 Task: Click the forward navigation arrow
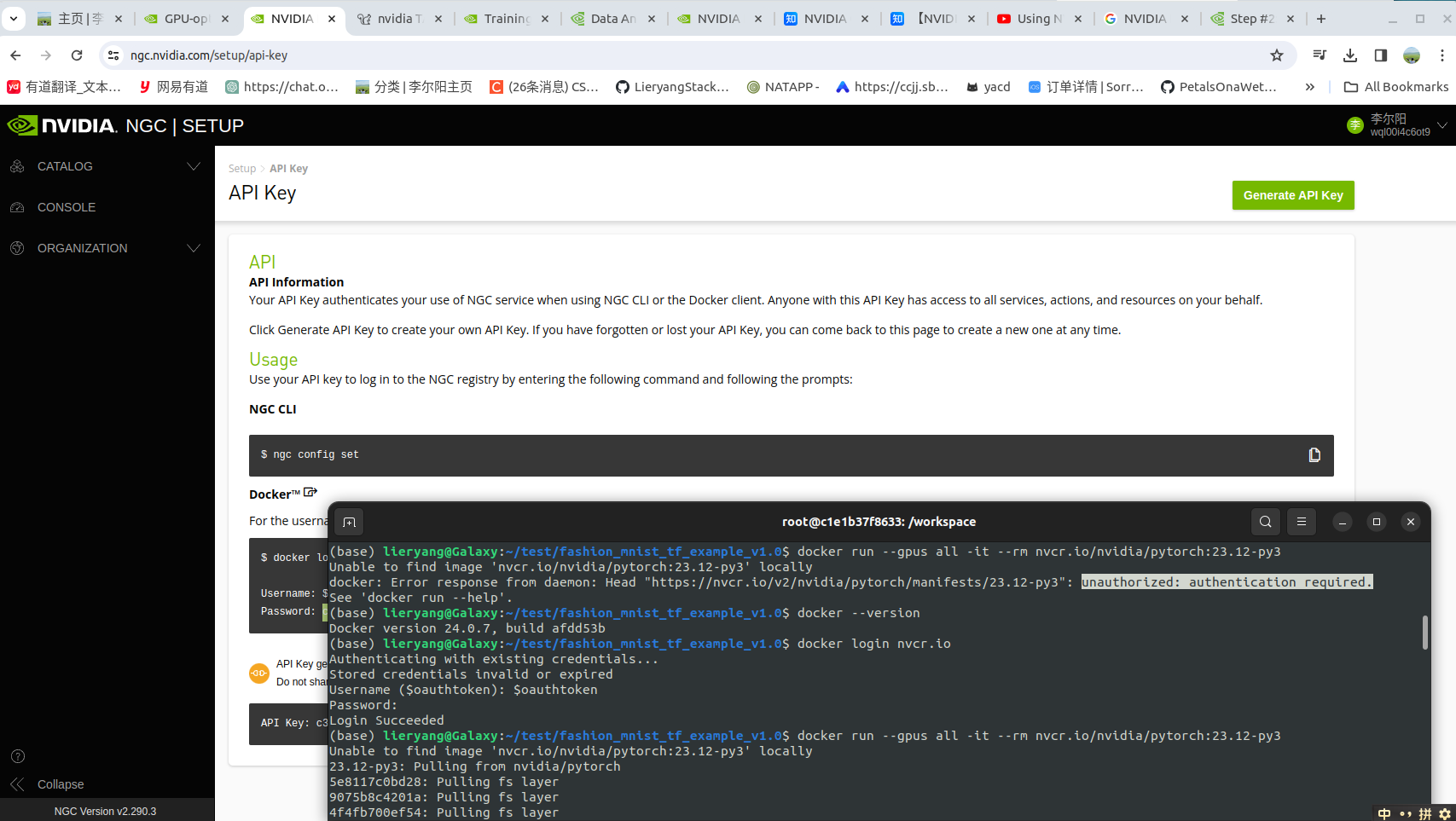(x=46, y=55)
